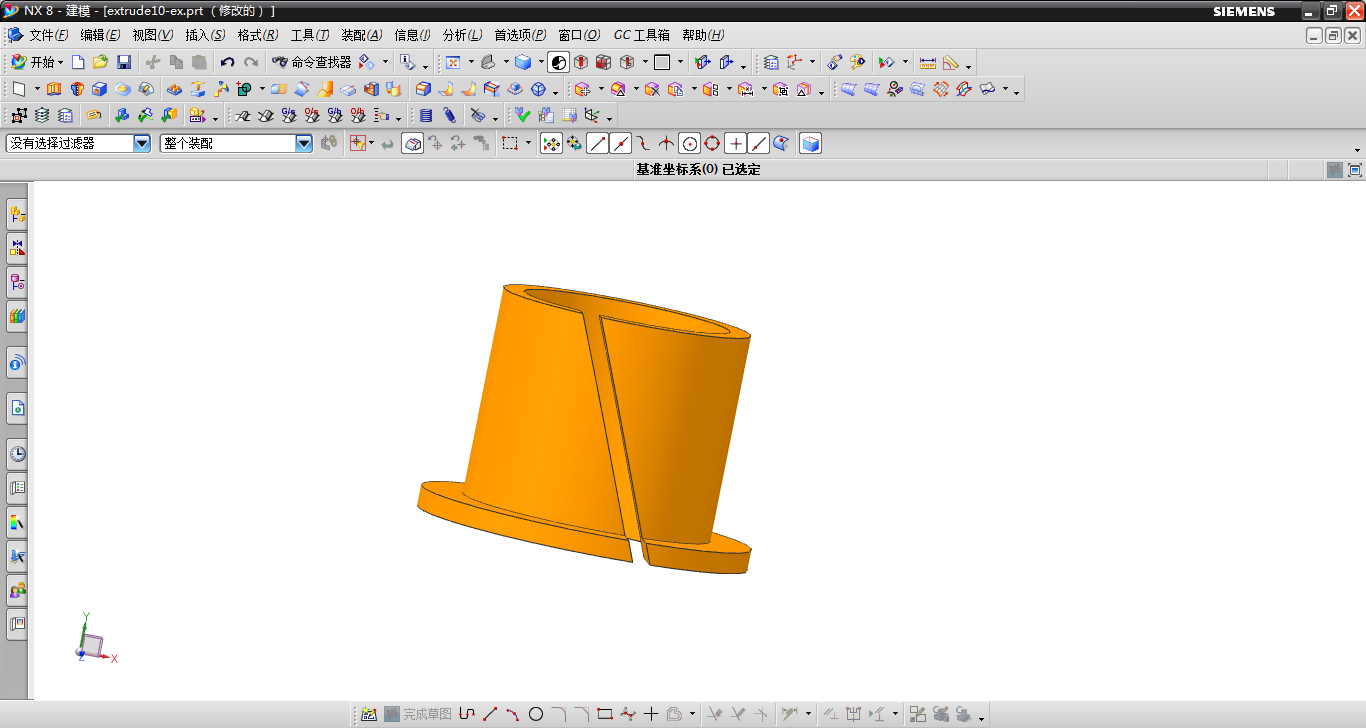Image resolution: width=1366 pixels, height=728 pixels.
Task: Select the sketch Arc tool
Action: coord(513,714)
